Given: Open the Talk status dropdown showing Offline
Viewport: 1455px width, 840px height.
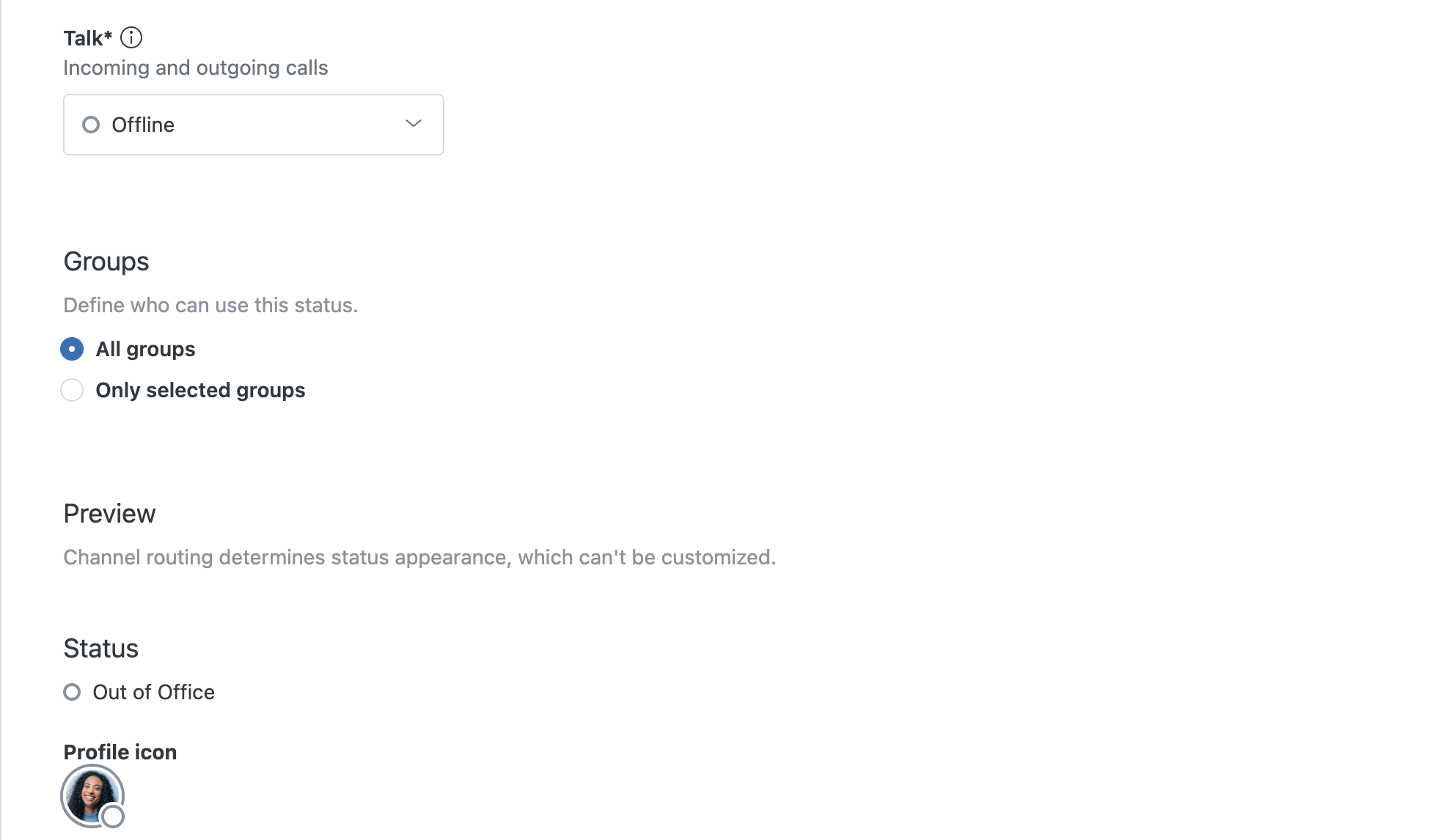Looking at the screenshot, I should 253,125.
